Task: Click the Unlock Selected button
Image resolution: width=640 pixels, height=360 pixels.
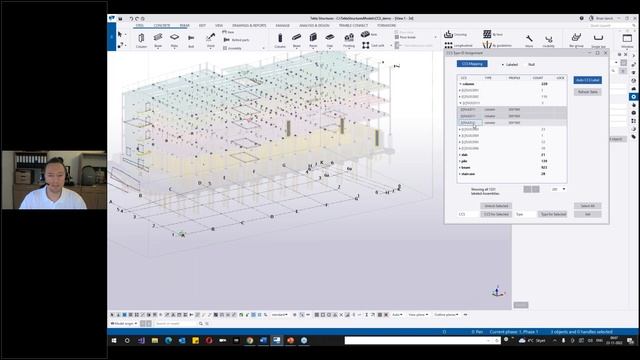Action: [x=496, y=206]
